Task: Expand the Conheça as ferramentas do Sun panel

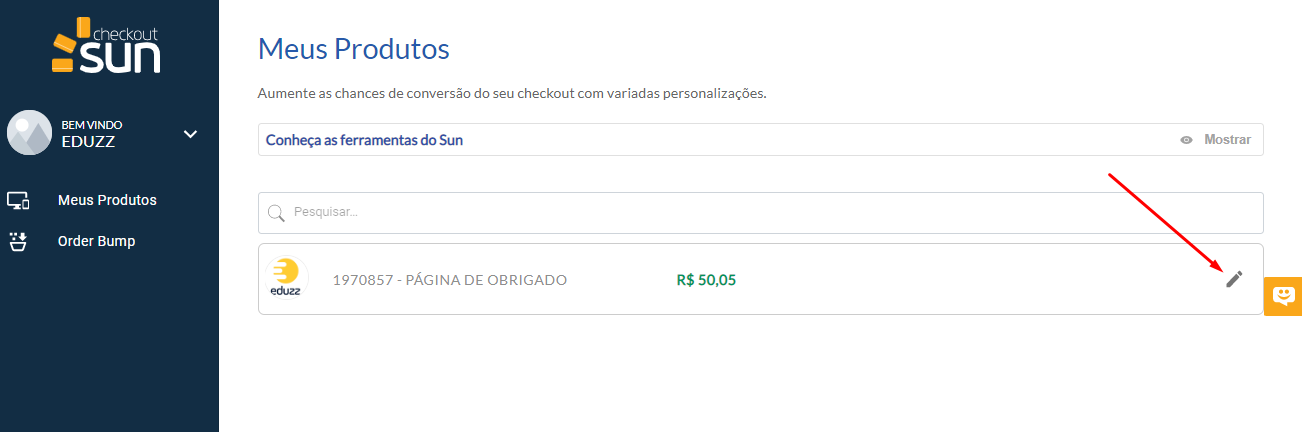Action: [364, 140]
